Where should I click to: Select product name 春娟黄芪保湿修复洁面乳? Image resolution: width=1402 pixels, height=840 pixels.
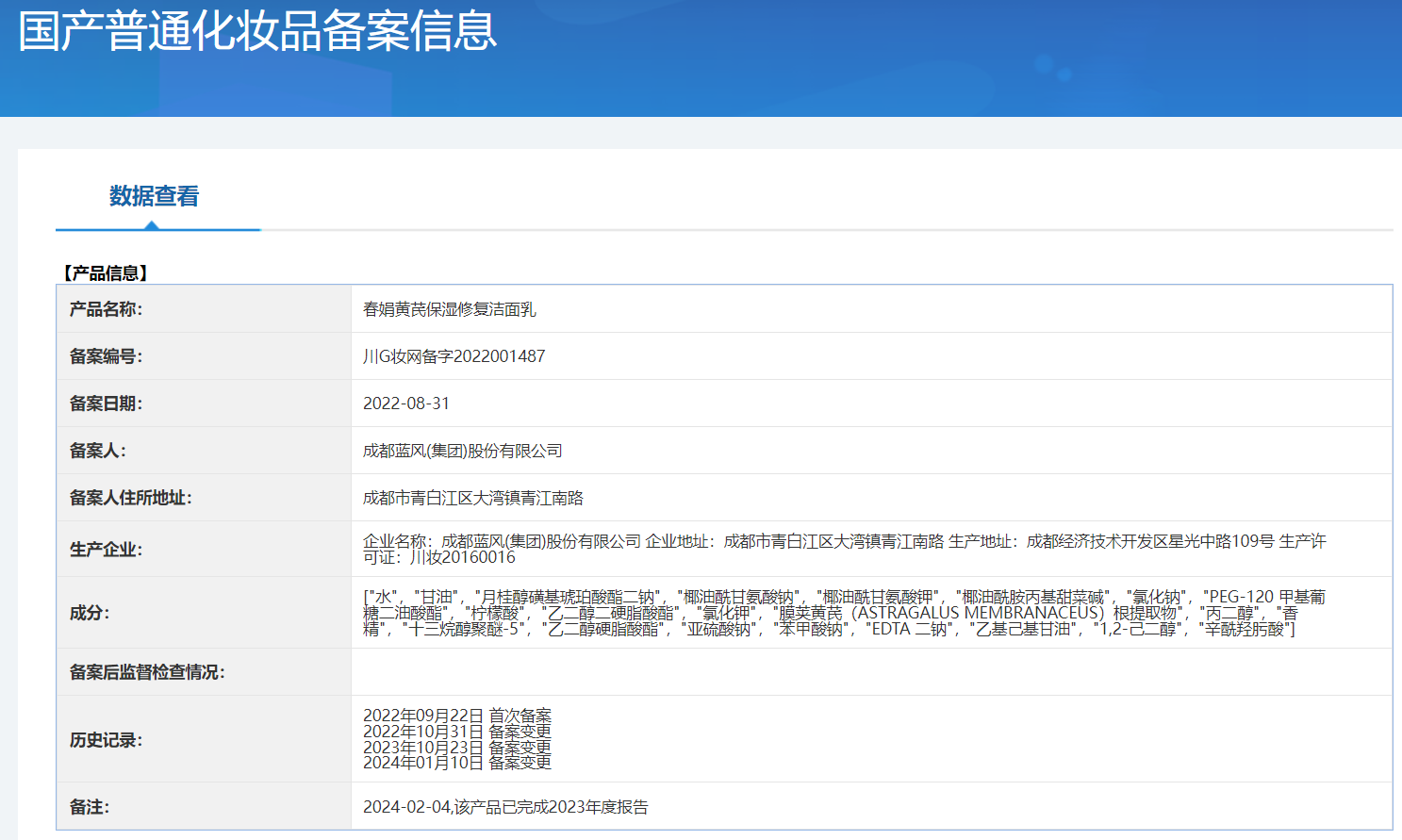[449, 309]
